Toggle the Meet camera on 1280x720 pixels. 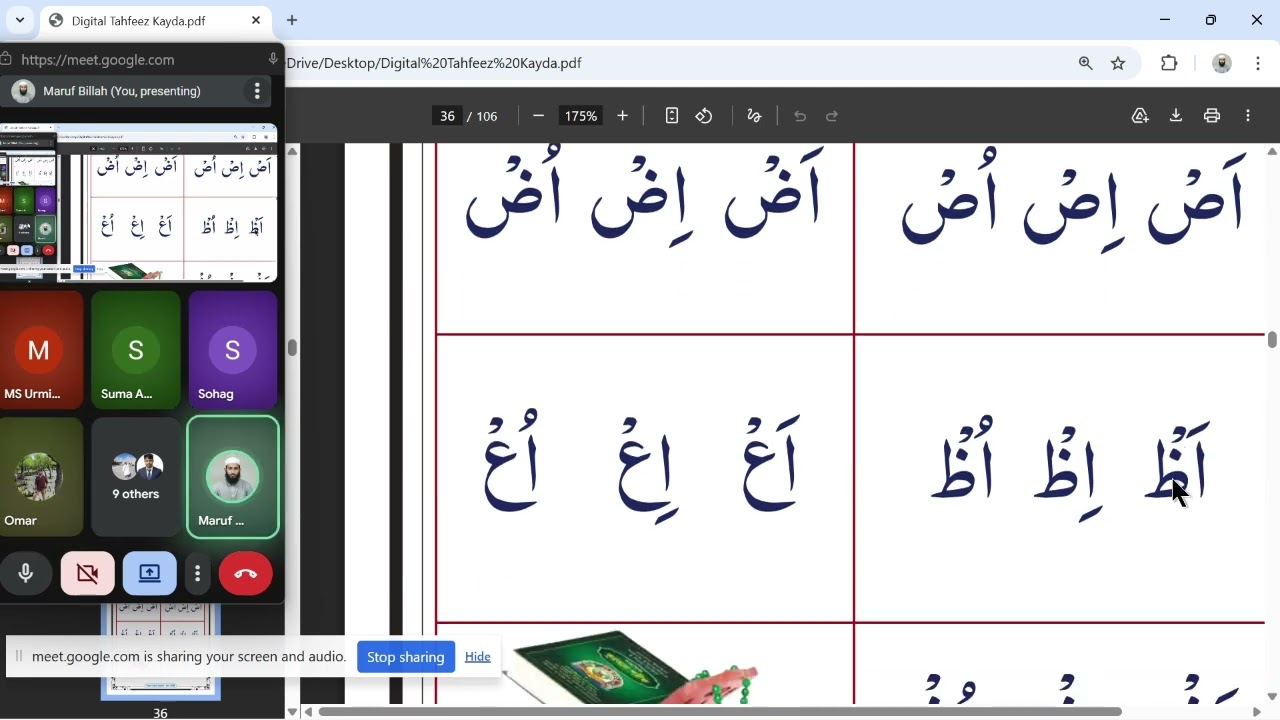tap(88, 574)
